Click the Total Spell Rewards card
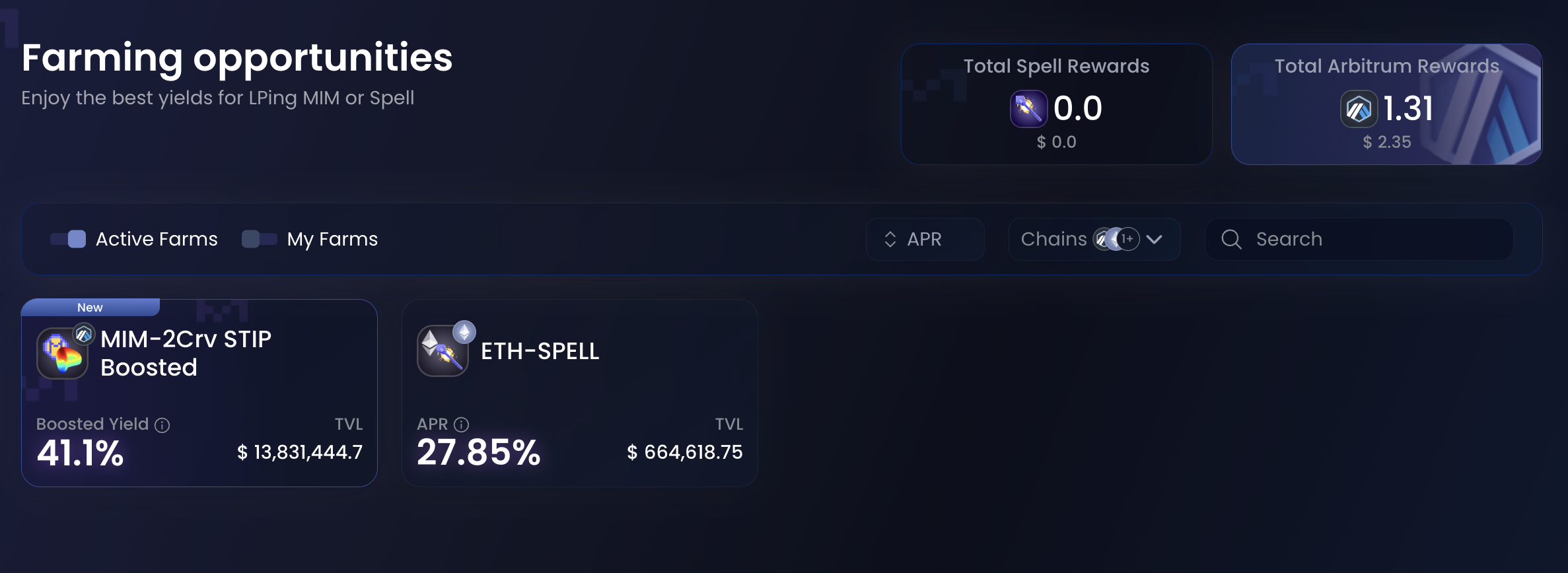Image resolution: width=1568 pixels, height=573 pixels. (1056, 104)
